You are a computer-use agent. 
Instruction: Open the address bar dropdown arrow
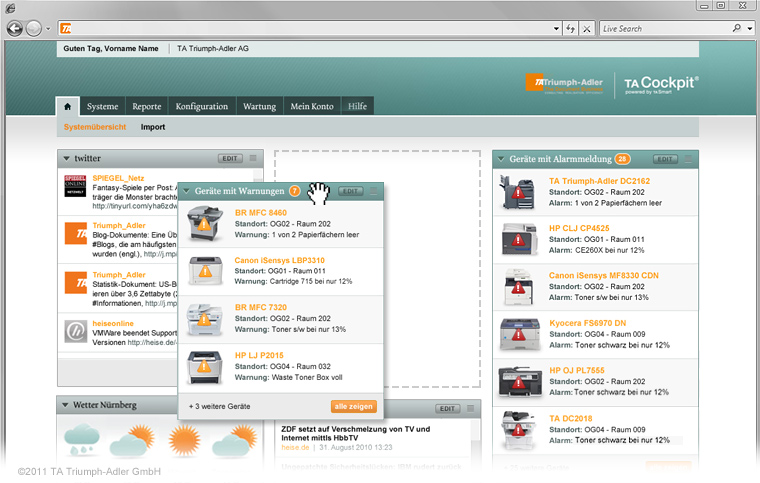point(556,29)
